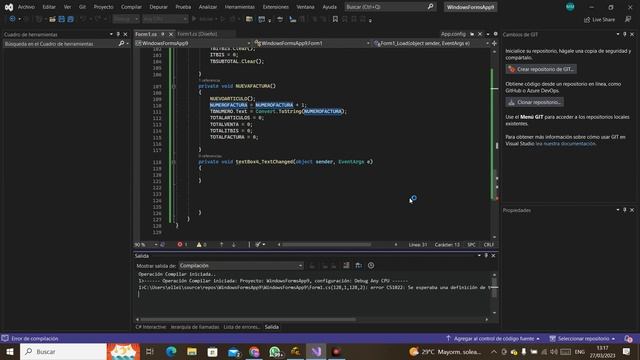Open the Cambios de GIT panel options arrow
640x360 pixels.
point(618,34)
